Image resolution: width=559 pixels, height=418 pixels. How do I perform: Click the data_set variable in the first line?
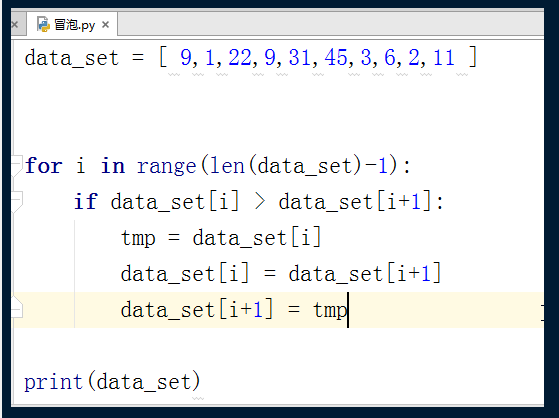(71, 58)
